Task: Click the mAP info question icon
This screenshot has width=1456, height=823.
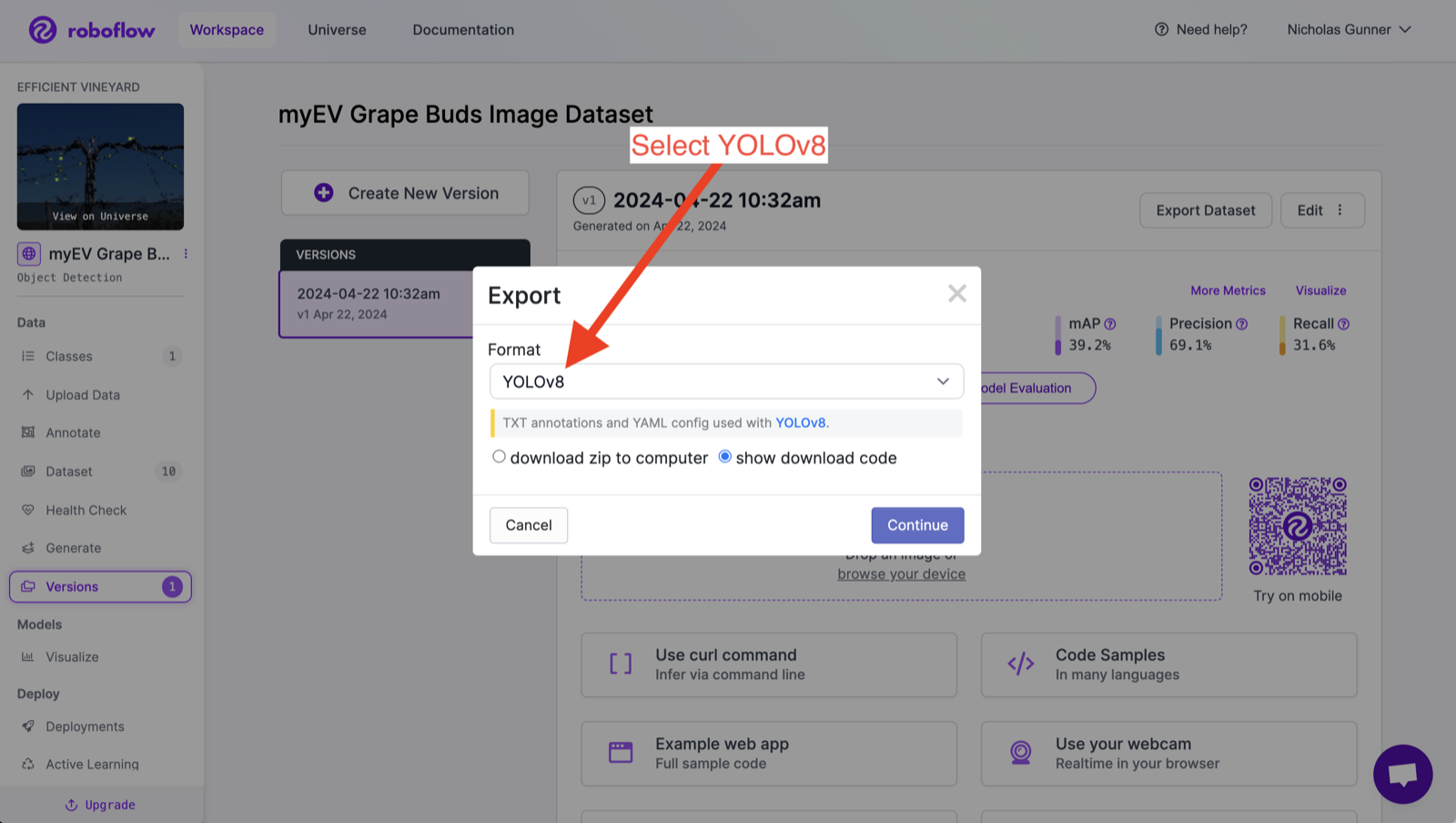Action: (1110, 324)
